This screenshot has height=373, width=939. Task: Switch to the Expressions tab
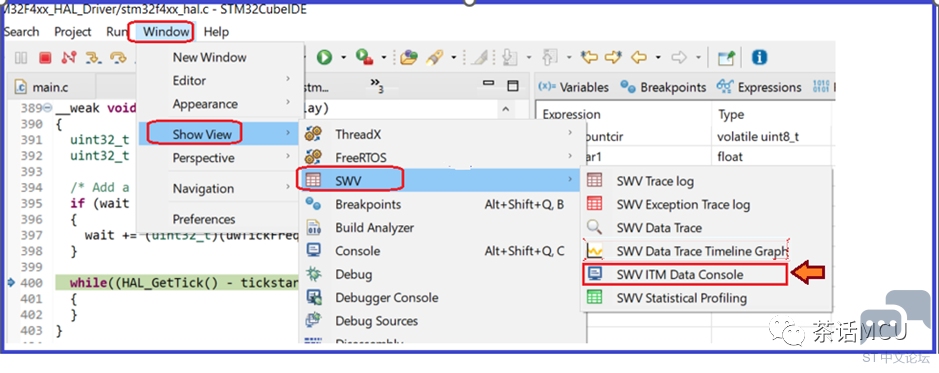pos(759,87)
